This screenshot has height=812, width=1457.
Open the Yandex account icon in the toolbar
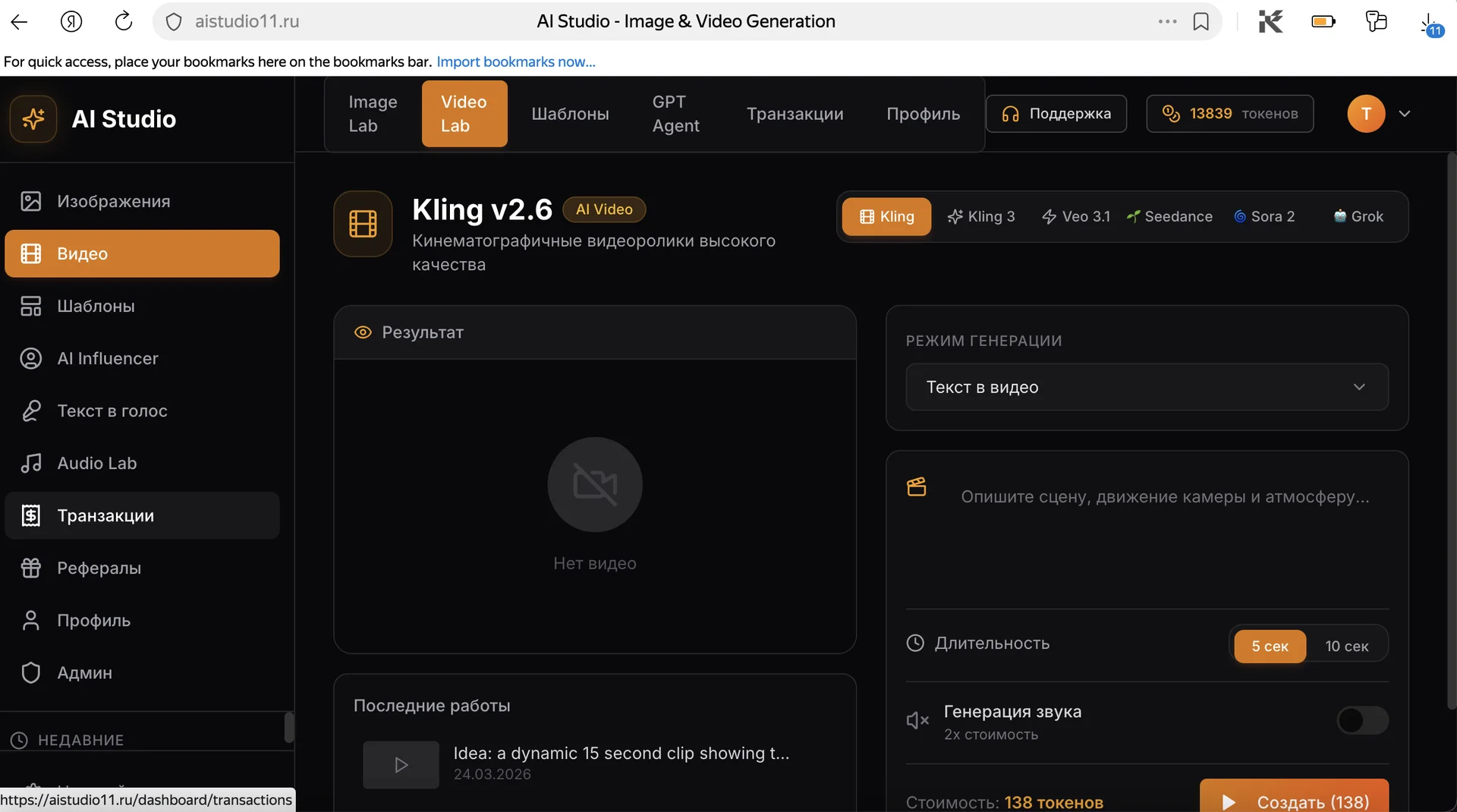tap(71, 21)
